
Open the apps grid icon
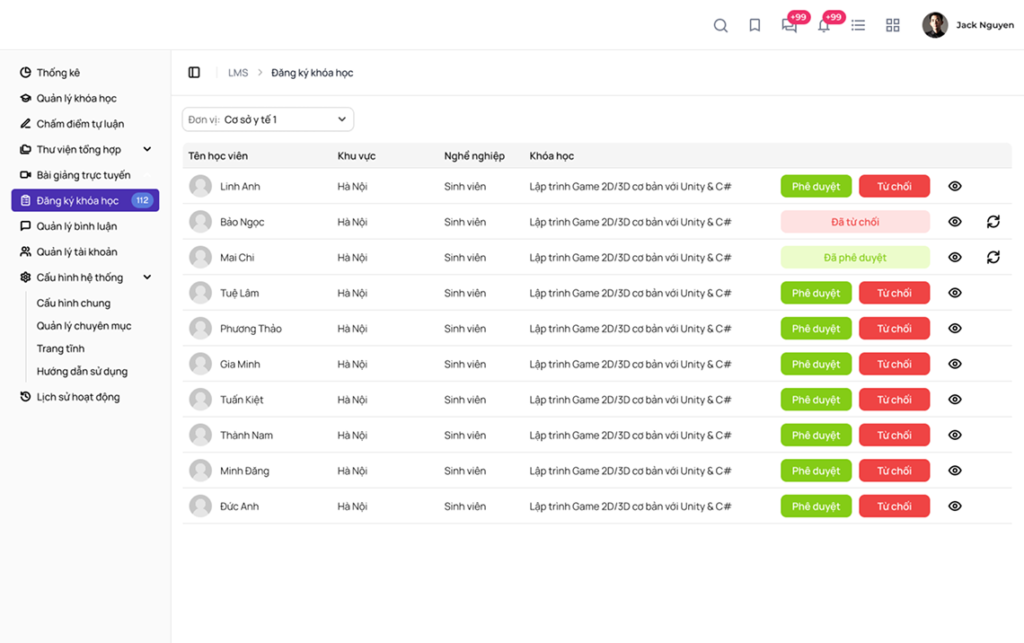[893, 26]
